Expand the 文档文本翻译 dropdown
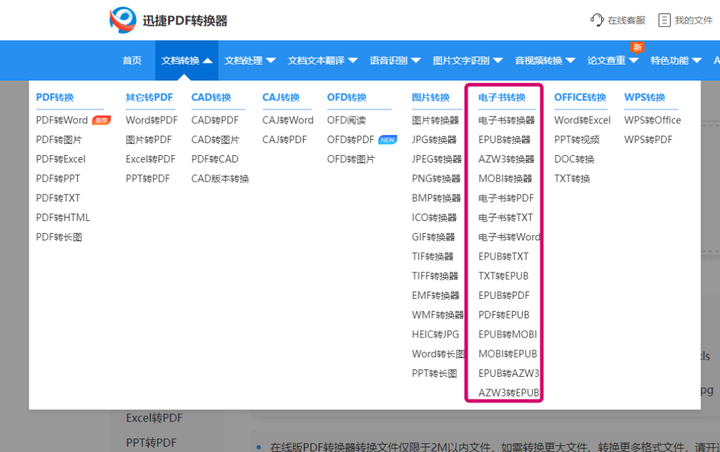This screenshot has width=720, height=452. [x=353, y=61]
